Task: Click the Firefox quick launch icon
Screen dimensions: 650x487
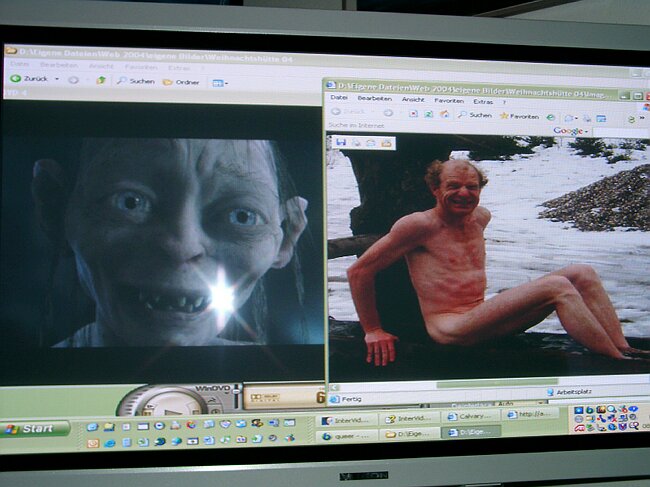Action: tap(191, 425)
